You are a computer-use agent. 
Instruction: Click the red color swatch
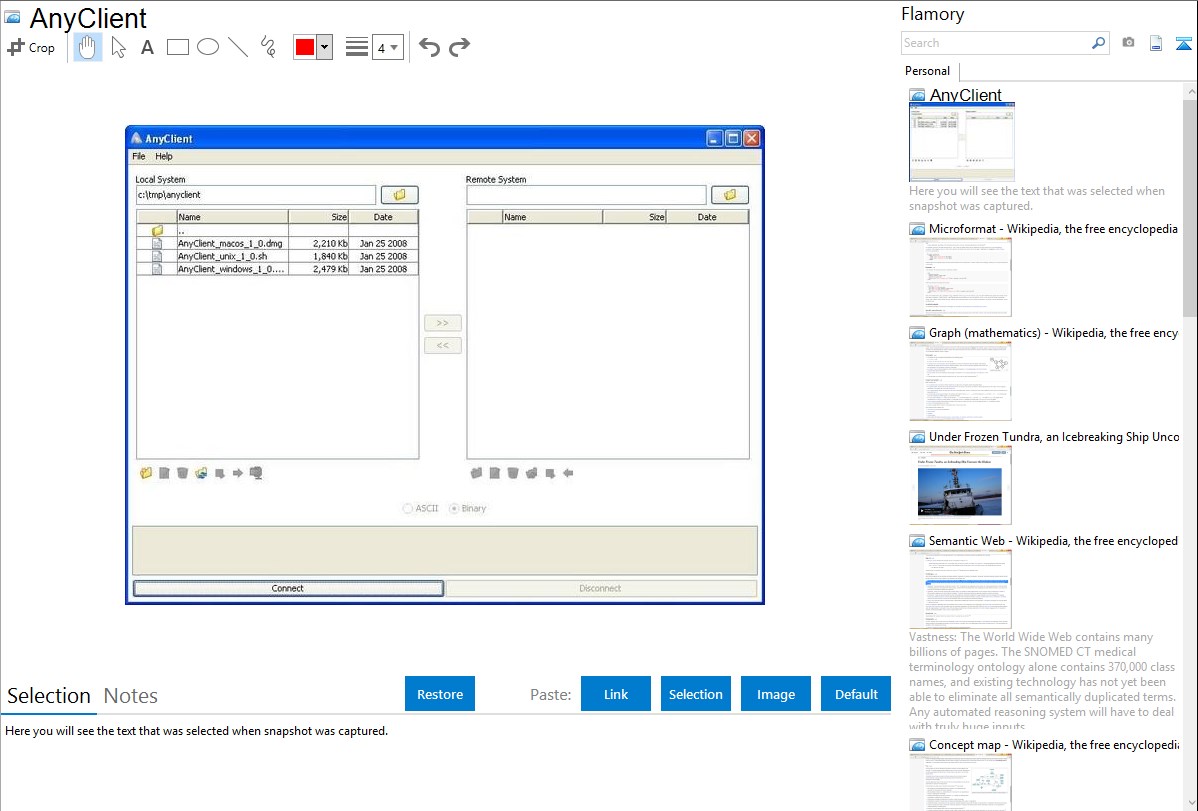tap(305, 47)
